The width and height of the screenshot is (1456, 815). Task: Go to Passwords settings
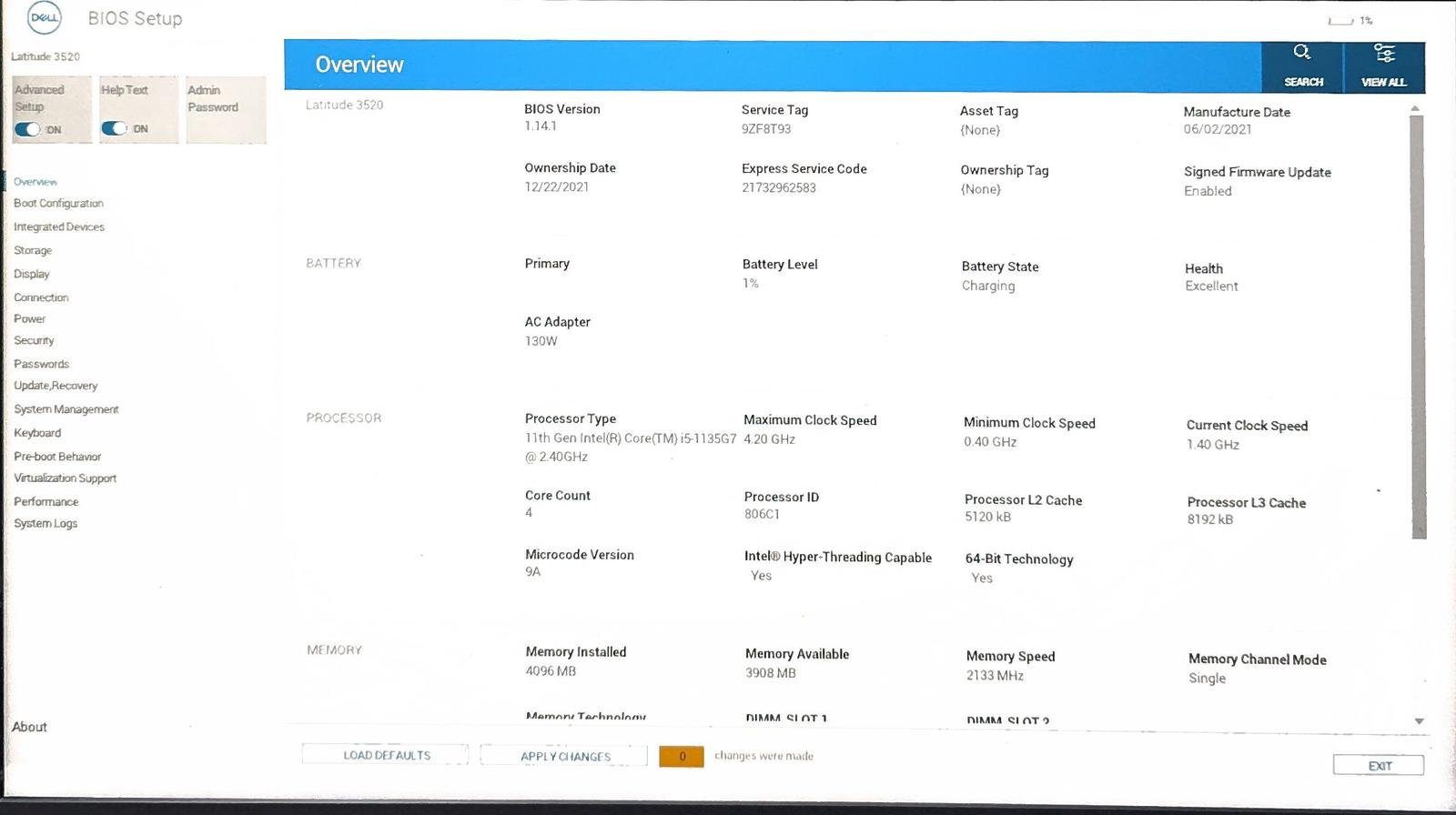pos(41,364)
